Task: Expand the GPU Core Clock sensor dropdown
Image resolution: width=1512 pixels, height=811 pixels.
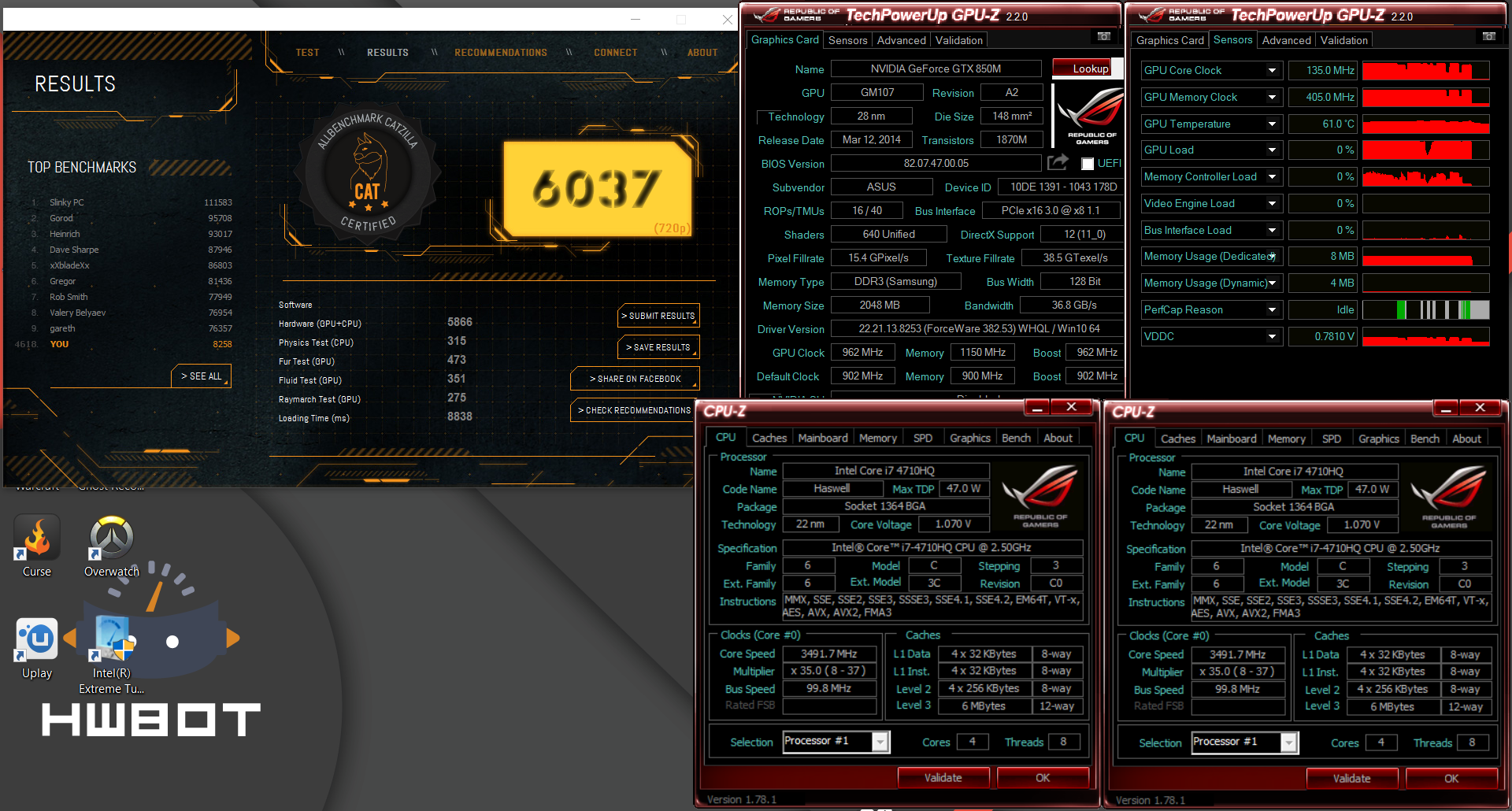Action: (x=1272, y=71)
